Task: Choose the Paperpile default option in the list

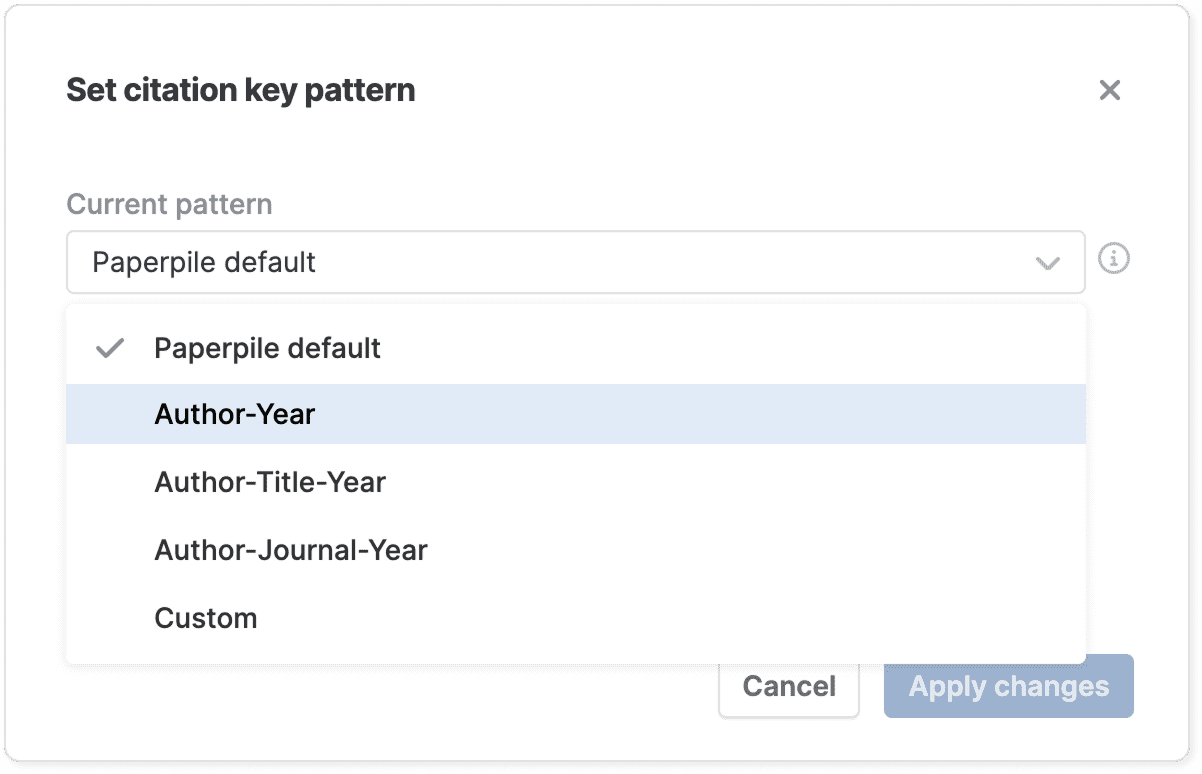Action: coord(267,348)
